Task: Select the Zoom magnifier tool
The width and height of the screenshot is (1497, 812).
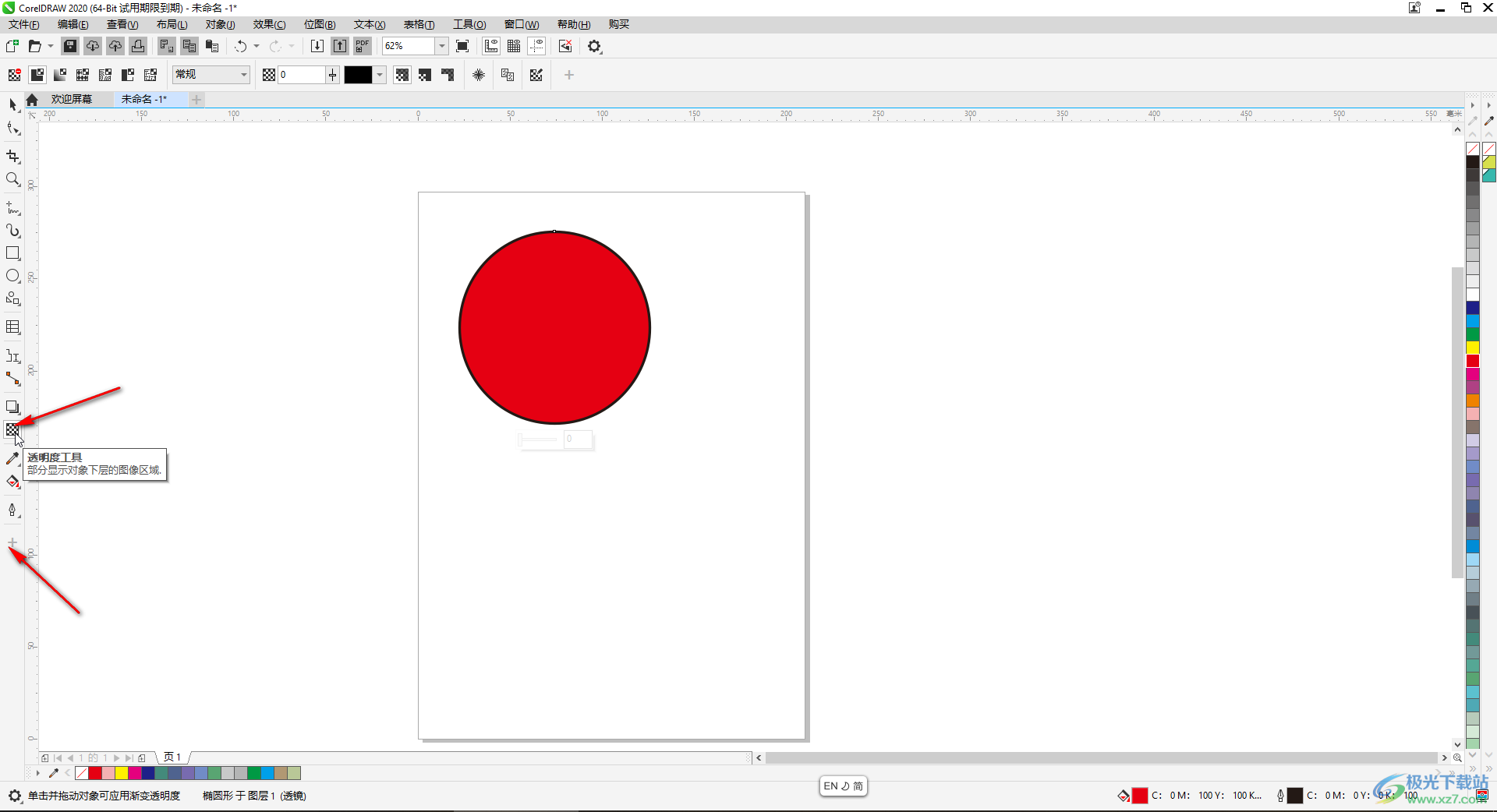Action: (x=12, y=179)
